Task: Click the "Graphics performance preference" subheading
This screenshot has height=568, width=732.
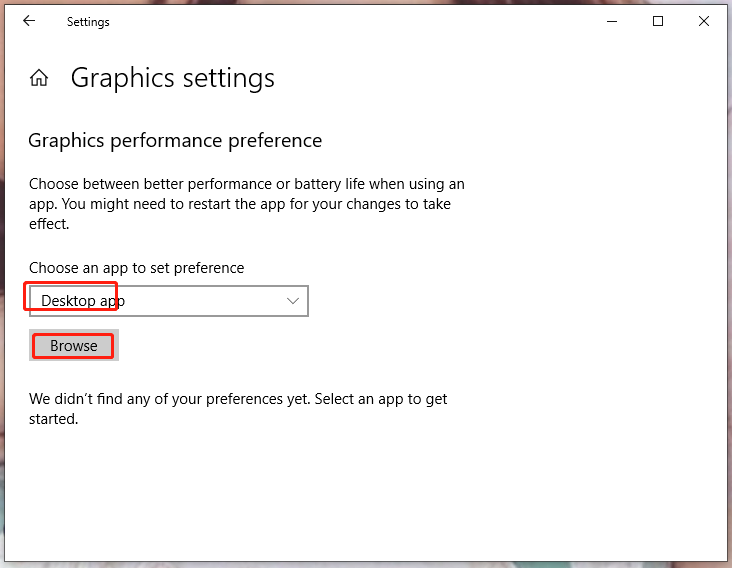Action: pyautogui.click(x=175, y=141)
